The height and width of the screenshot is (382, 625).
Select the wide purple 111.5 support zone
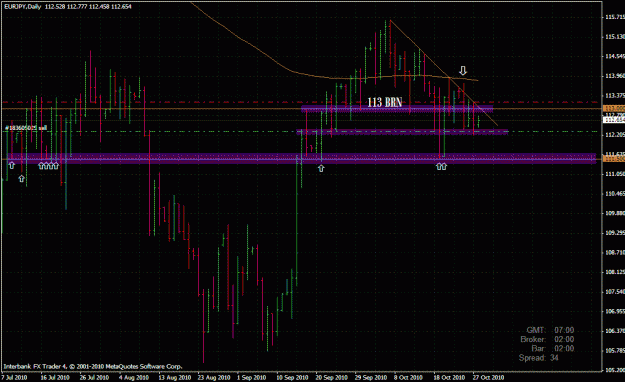pyautogui.click(x=301, y=158)
